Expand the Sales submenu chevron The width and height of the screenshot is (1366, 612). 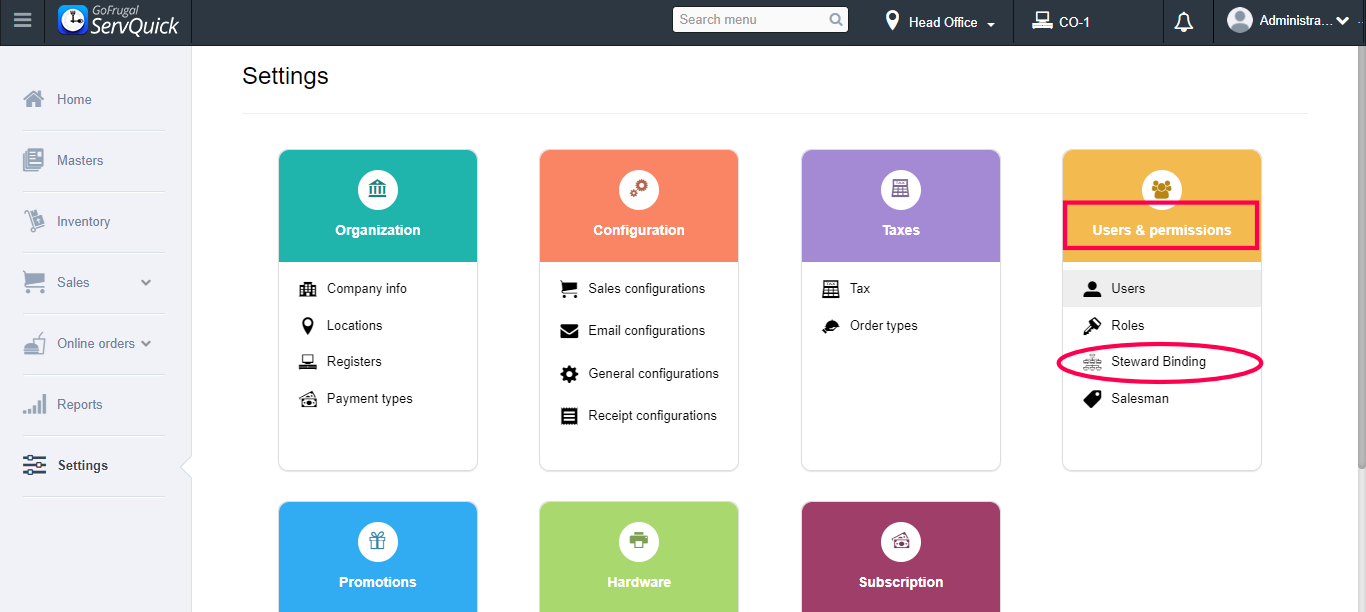click(x=146, y=283)
